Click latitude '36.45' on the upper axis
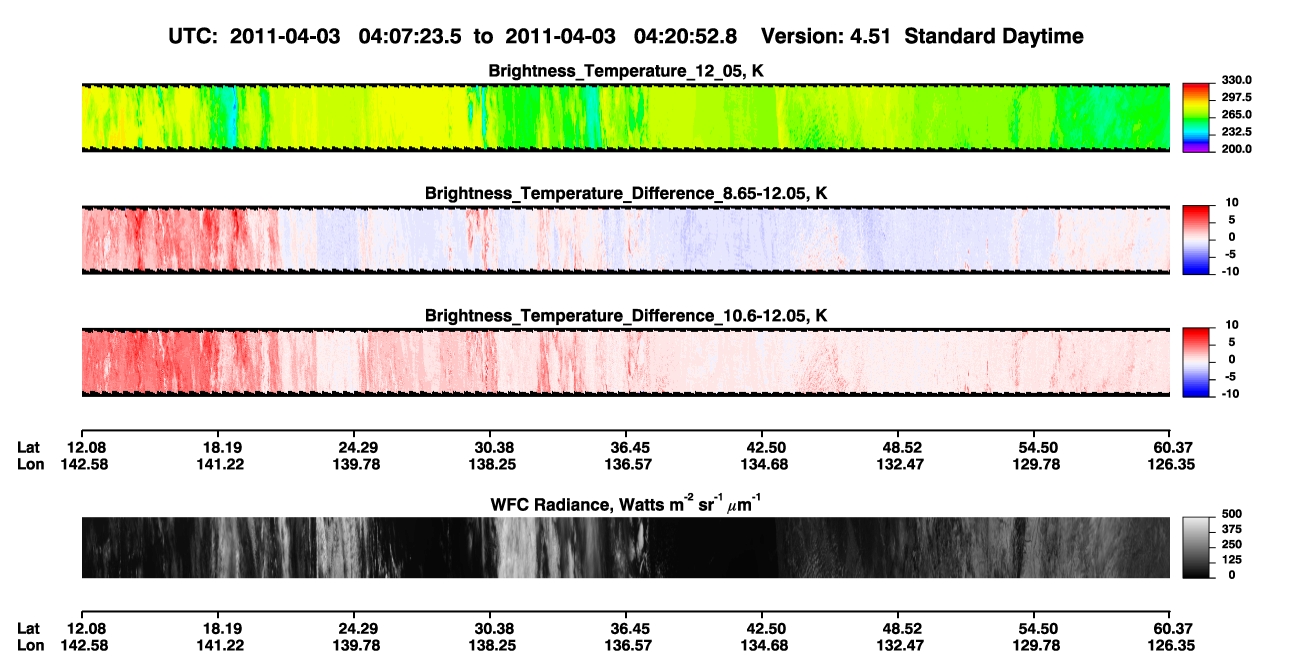The width and height of the screenshot is (1300, 667). click(x=628, y=448)
